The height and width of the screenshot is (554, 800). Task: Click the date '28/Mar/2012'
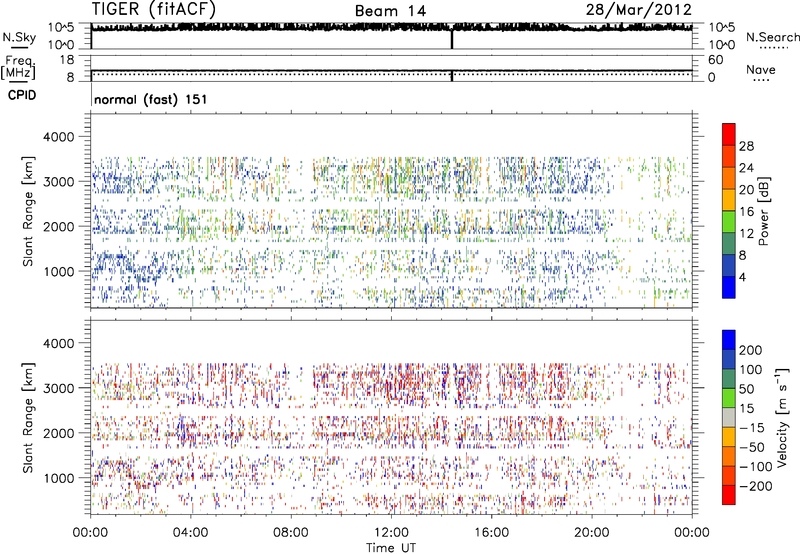(x=638, y=10)
